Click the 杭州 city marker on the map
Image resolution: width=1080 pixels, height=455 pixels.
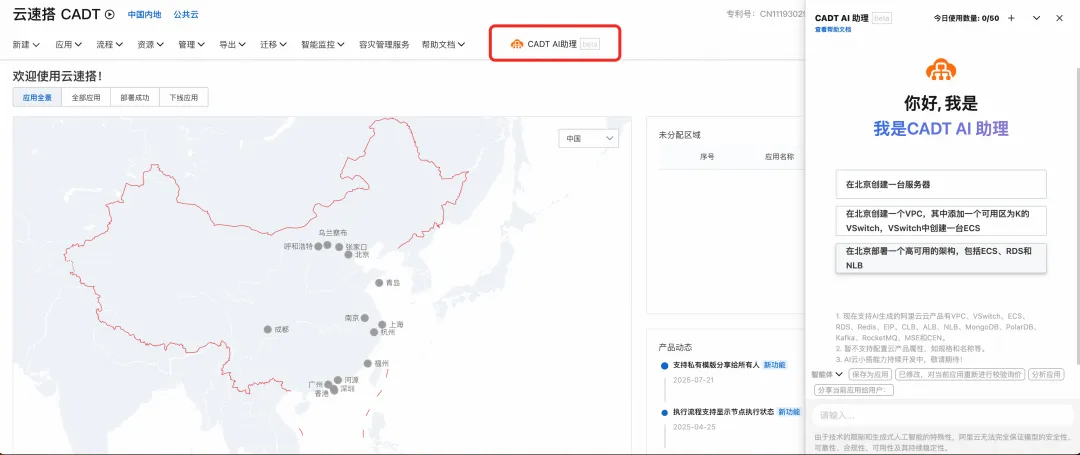pos(374,332)
